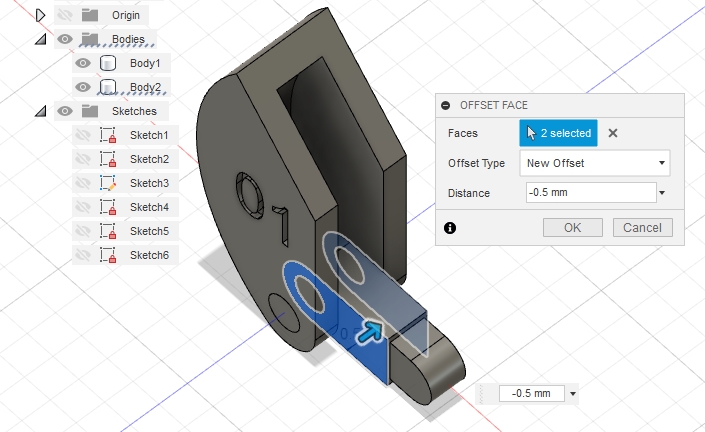Show hidden Sketch6

click(83, 255)
